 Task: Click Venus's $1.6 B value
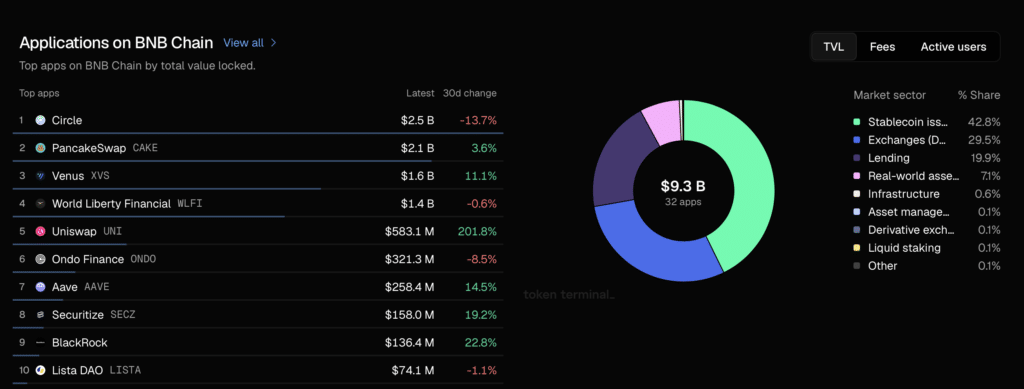tap(417, 176)
